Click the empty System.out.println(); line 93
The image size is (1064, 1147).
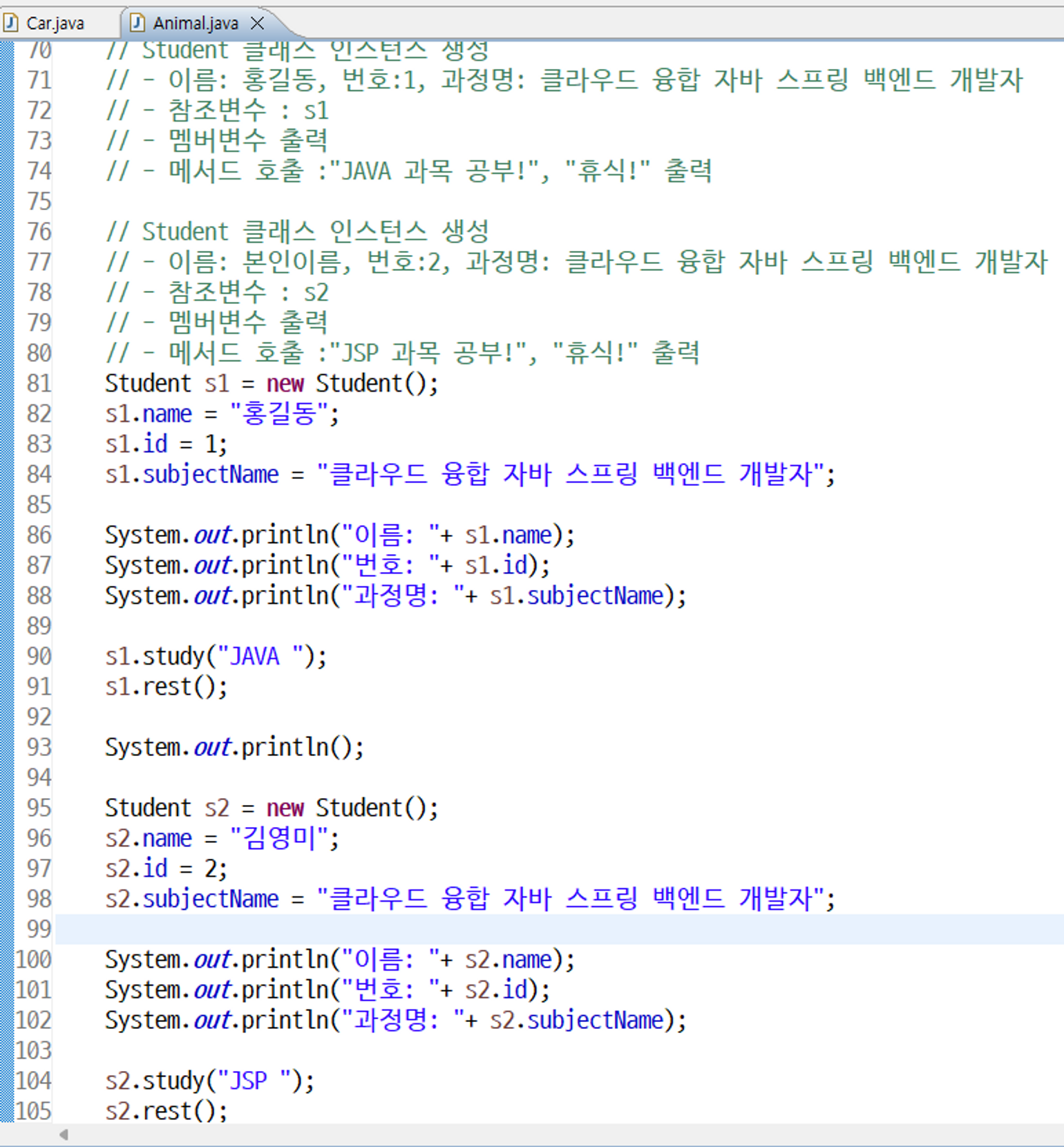click(x=234, y=748)
